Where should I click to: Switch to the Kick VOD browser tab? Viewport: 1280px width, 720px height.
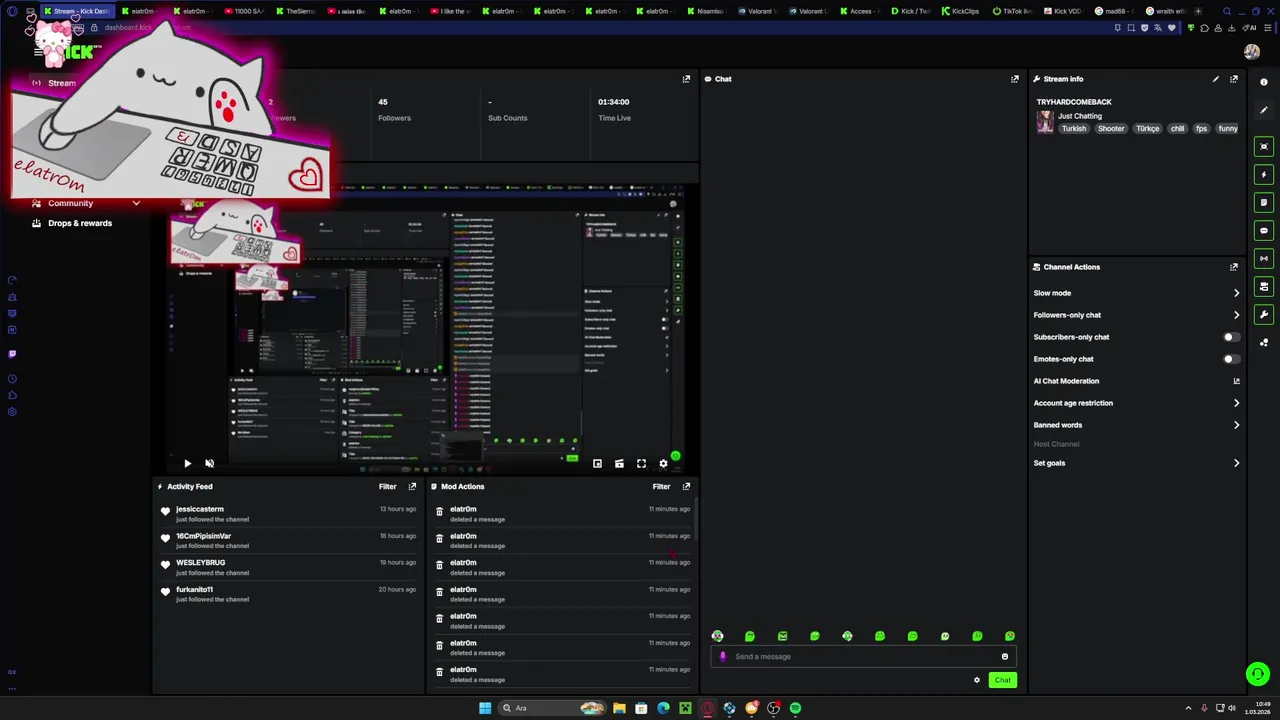(x=1062, y=11)
